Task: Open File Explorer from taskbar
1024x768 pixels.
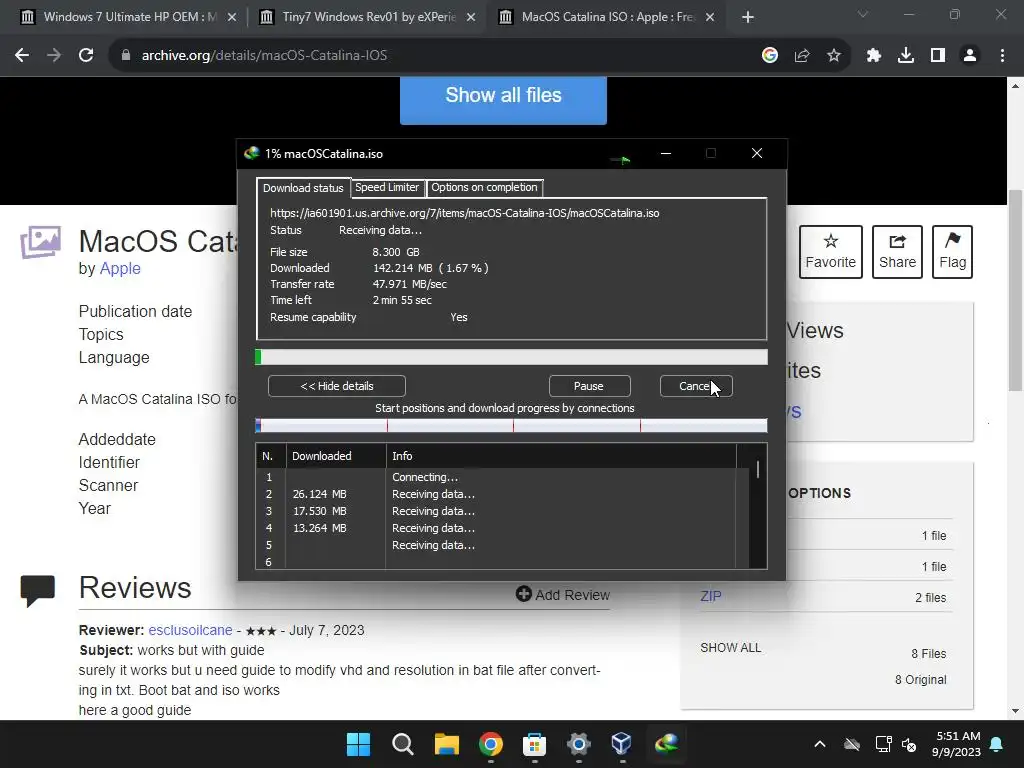Action: [447, 744]
